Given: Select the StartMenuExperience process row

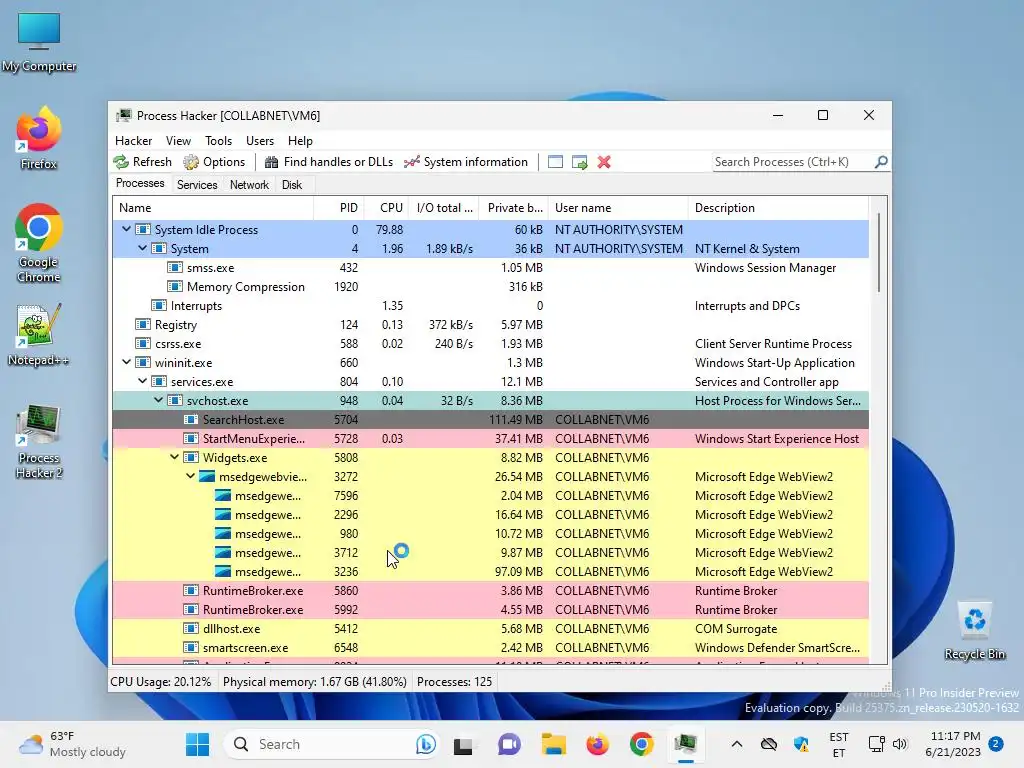Looking at the screenshot, I should point(490,438).
